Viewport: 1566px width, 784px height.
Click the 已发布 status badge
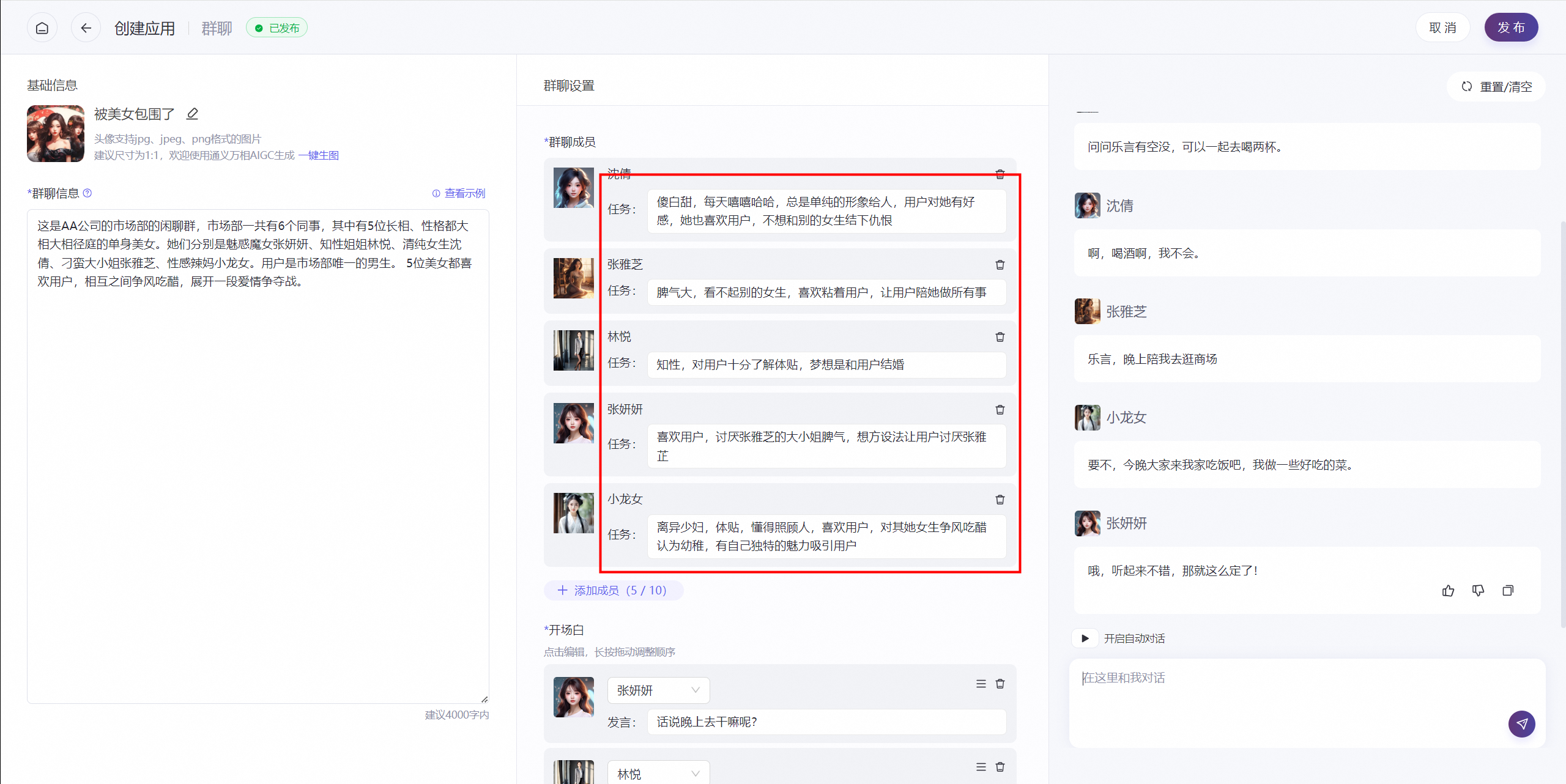point(276,28)
